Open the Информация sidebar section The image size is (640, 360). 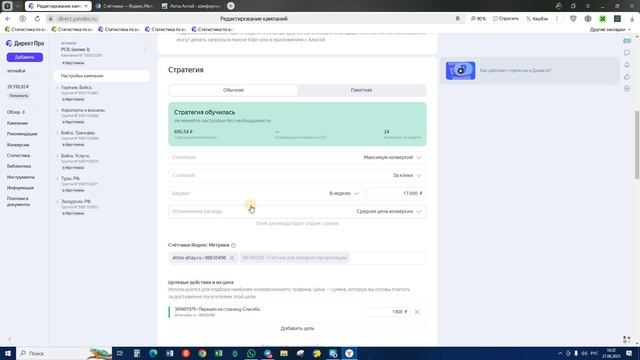(20, 188)
